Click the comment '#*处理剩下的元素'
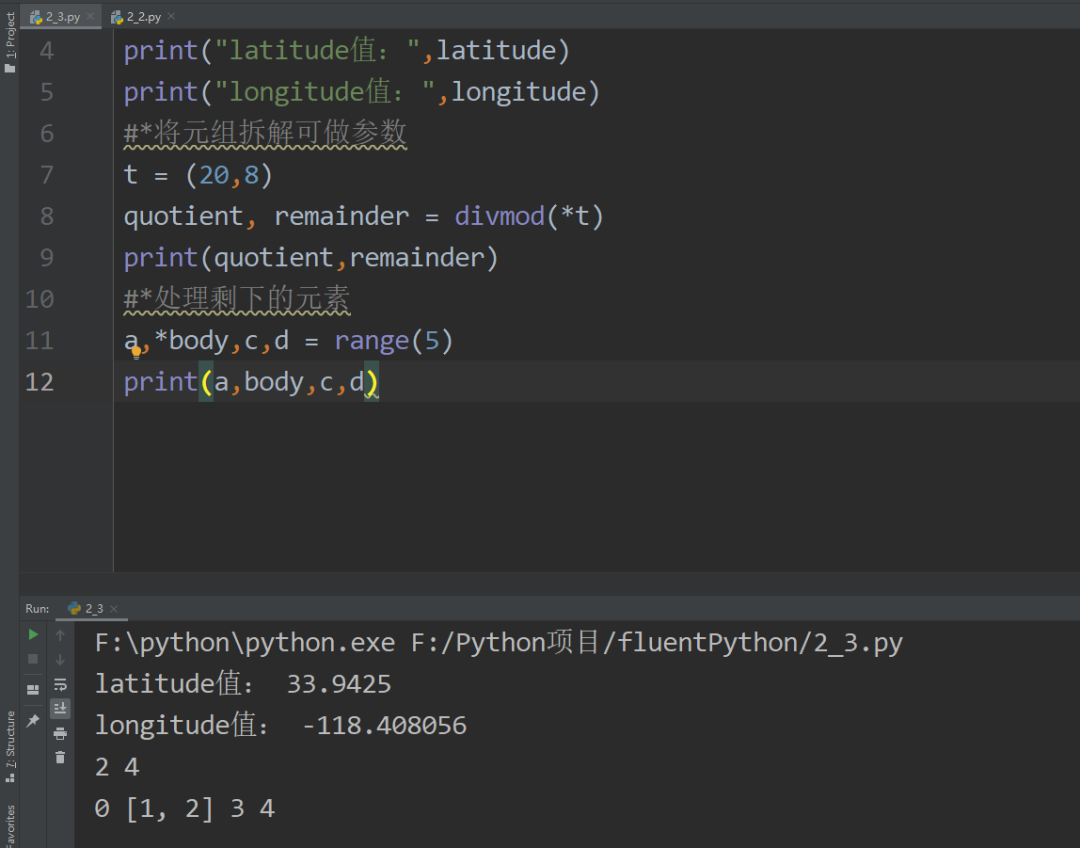Screen dimensions: 1080x848 click(237, 300)
